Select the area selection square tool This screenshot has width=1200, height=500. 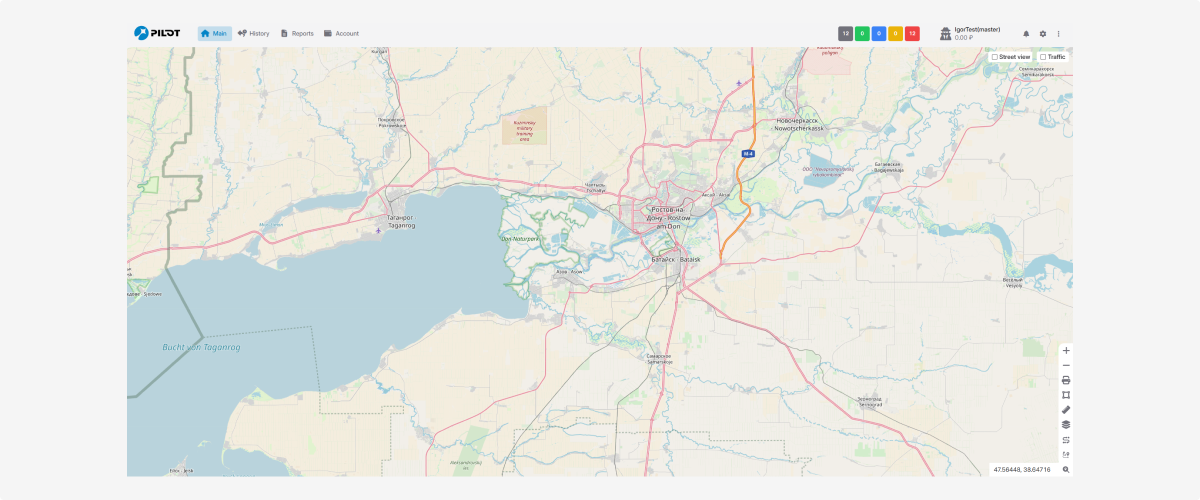(x=1066, y=395)
